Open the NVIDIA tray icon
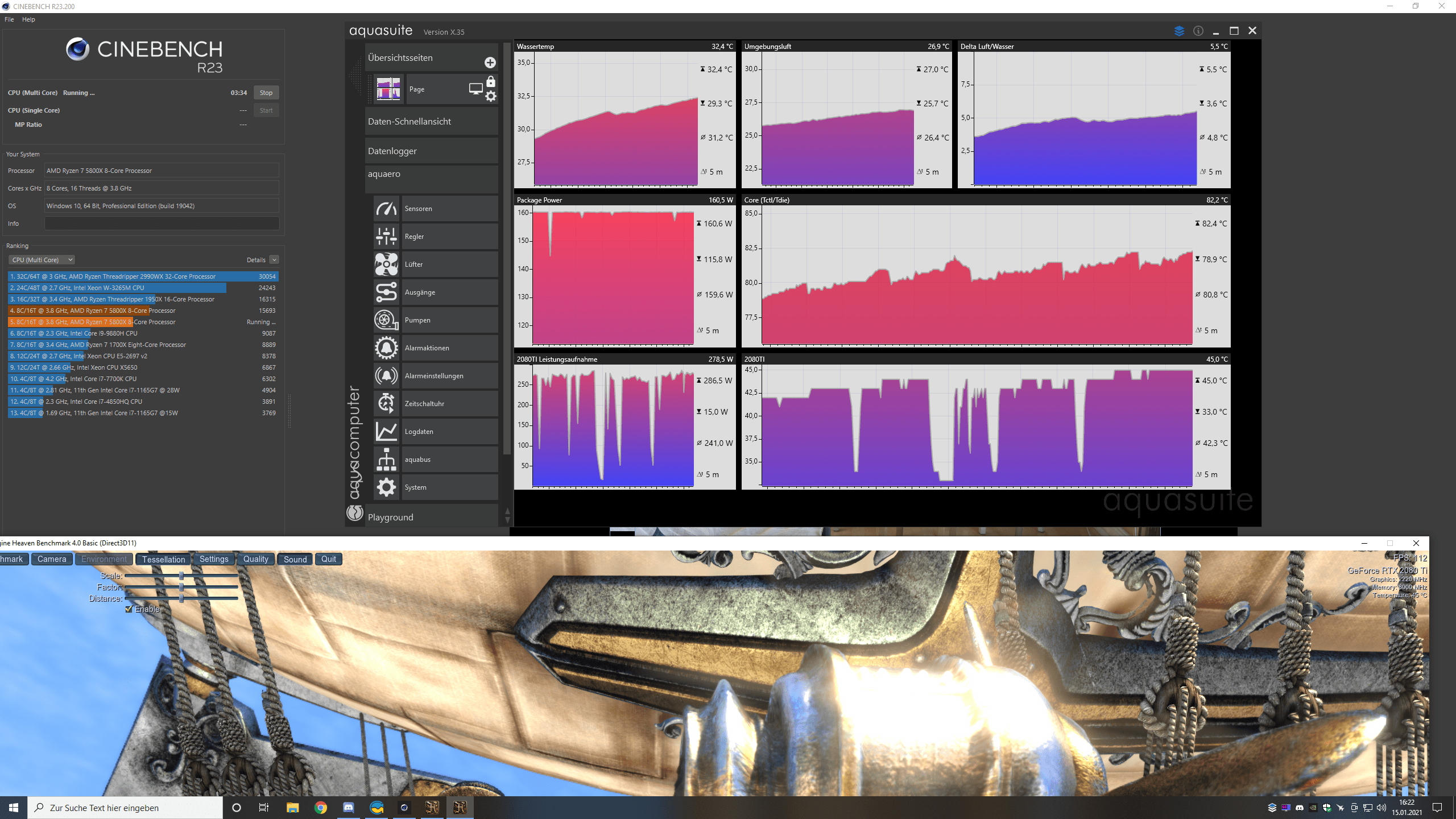This screenshot has height=819, width=1456. coord(1313,808)
